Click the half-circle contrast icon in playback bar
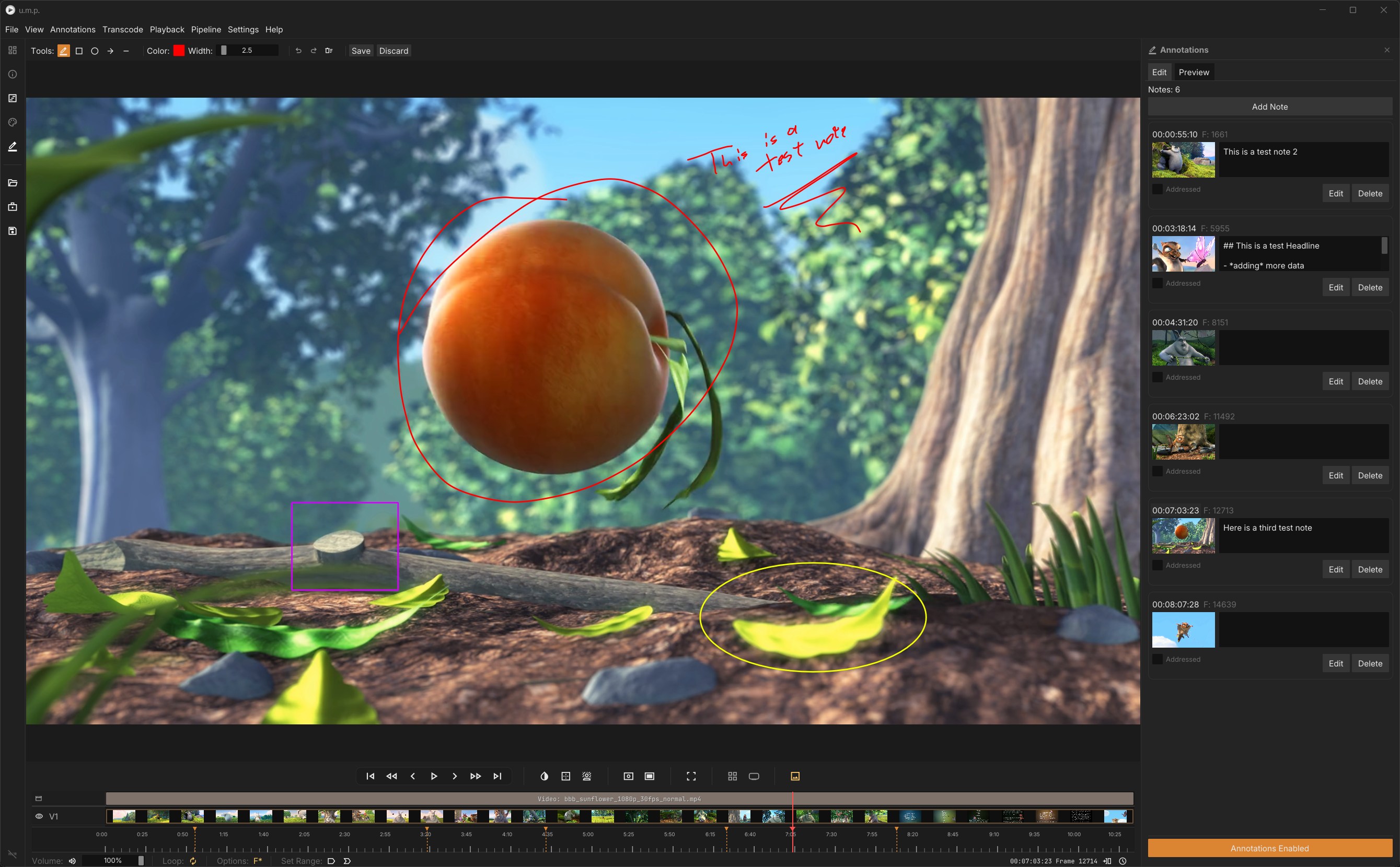Viewport: 1400px width, 867px height. pos(544,776)
